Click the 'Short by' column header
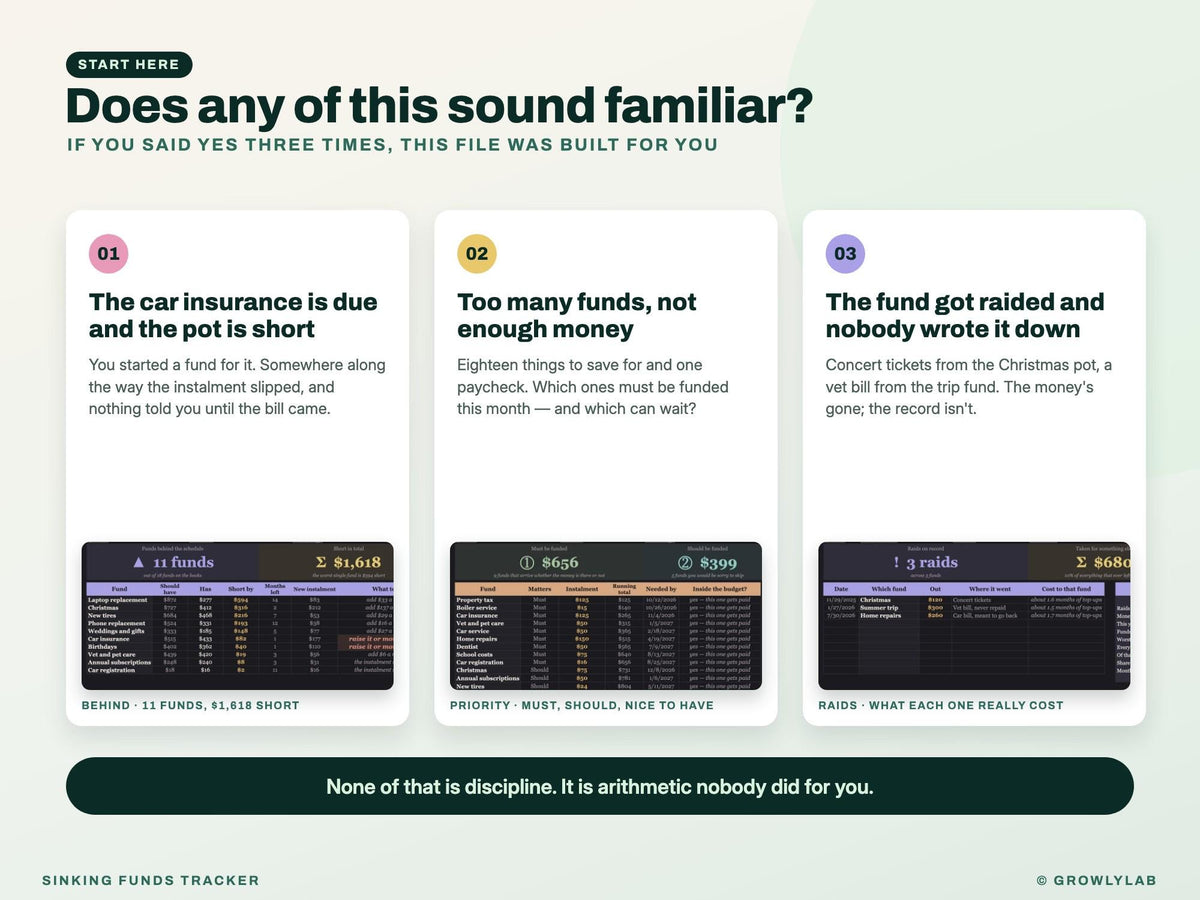This screenshot has width=1200, height=900. pyautogui.click(x=241, y=589)
